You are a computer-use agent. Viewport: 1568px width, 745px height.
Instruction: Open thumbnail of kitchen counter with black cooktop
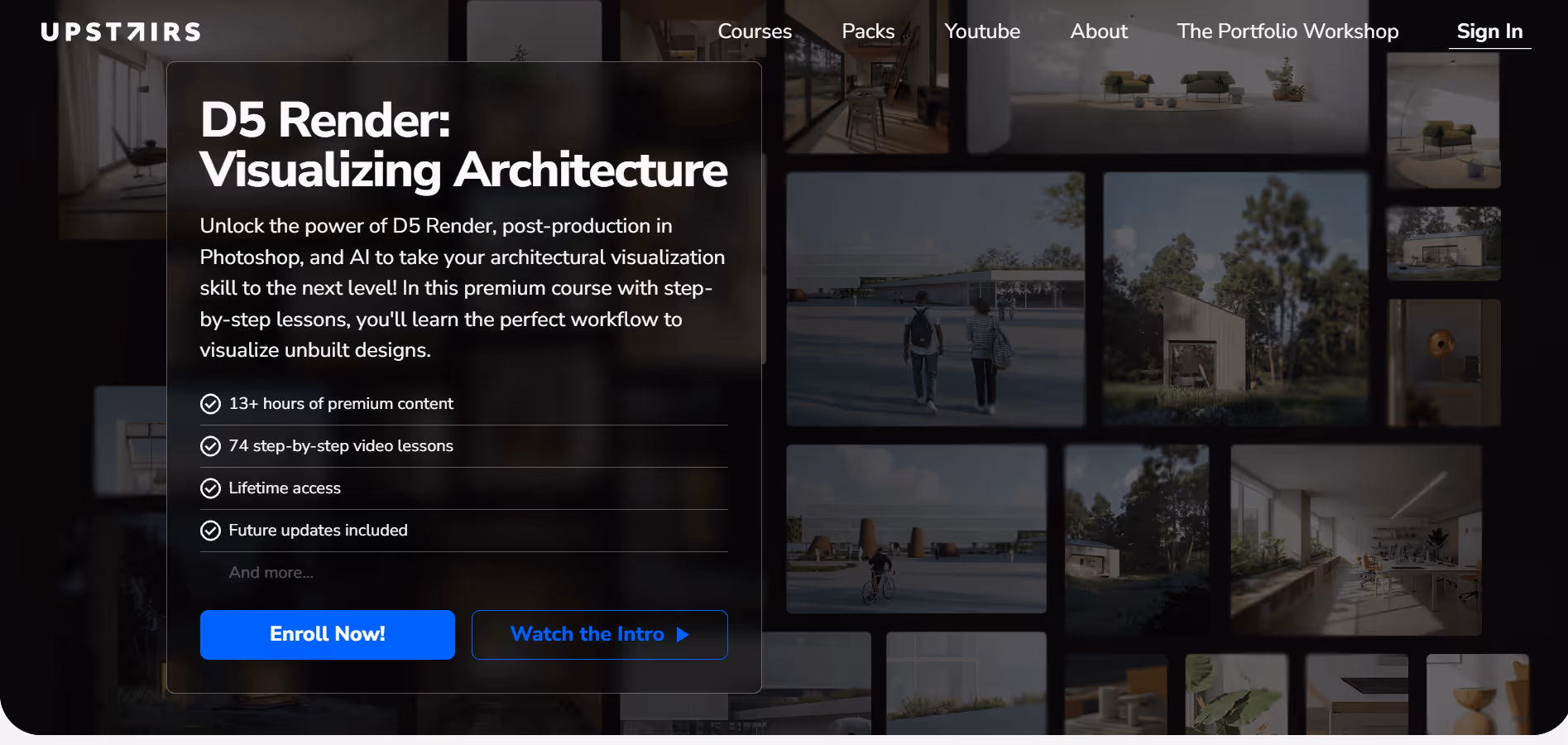(x=1357, y=695)
